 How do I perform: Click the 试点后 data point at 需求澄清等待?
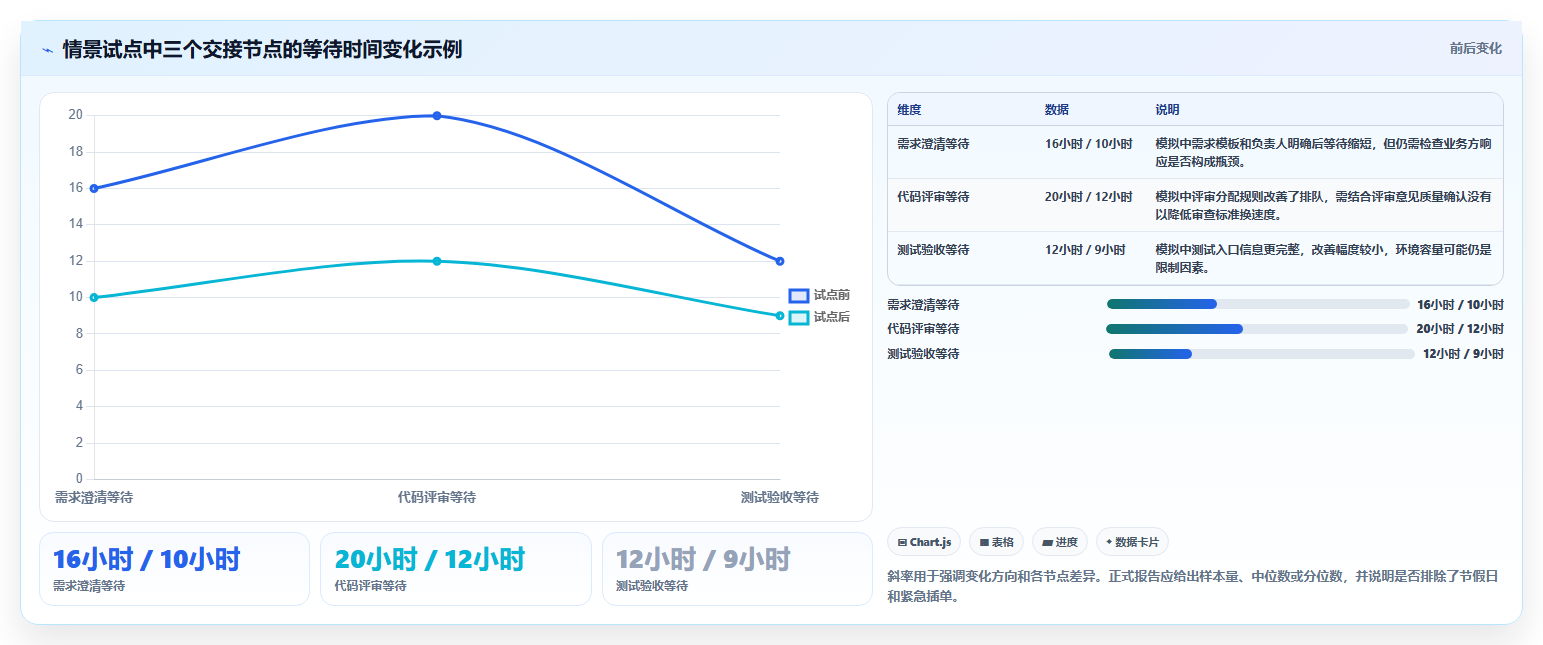pos(94,297)
